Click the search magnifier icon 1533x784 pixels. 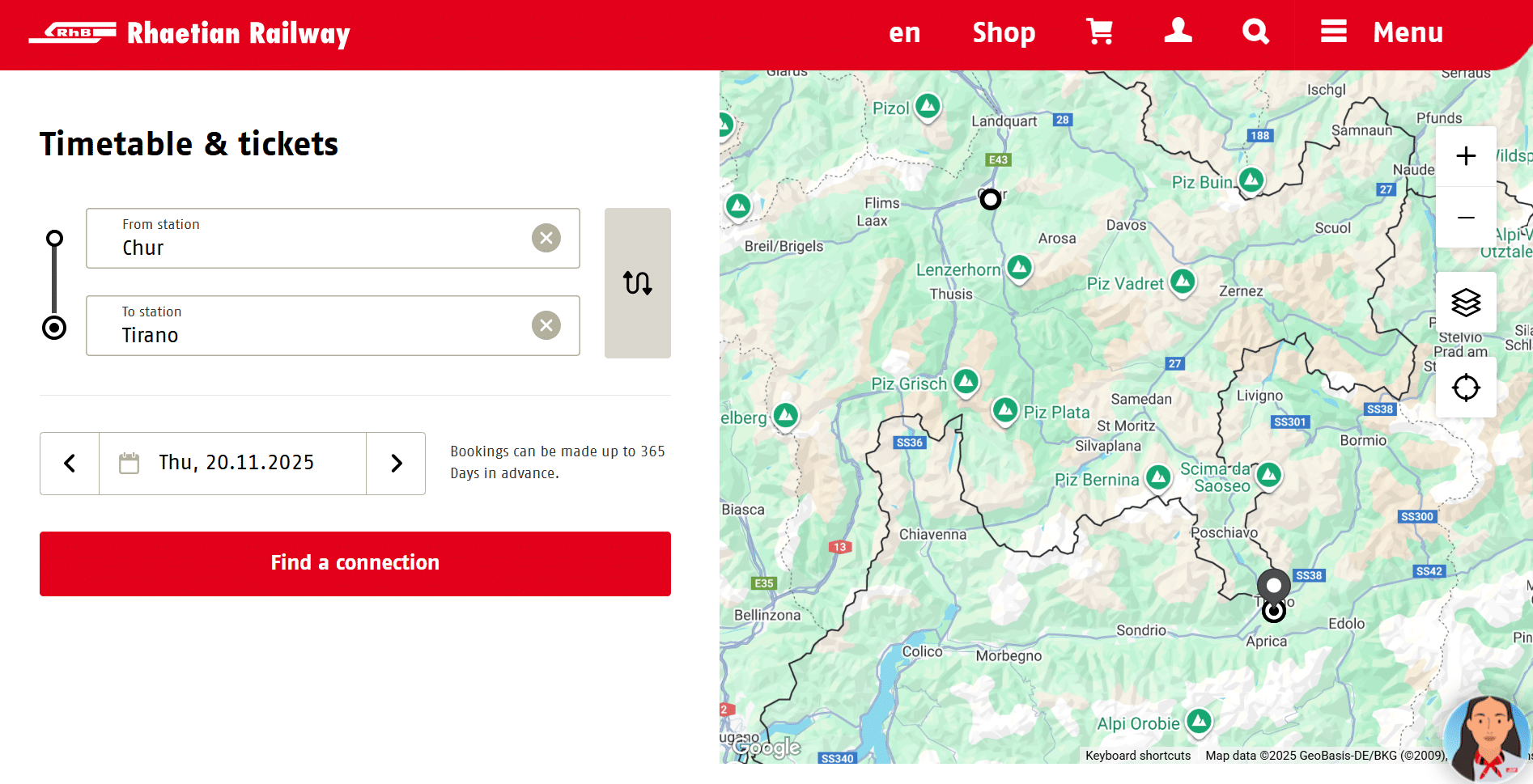[x=1255, y=32]
